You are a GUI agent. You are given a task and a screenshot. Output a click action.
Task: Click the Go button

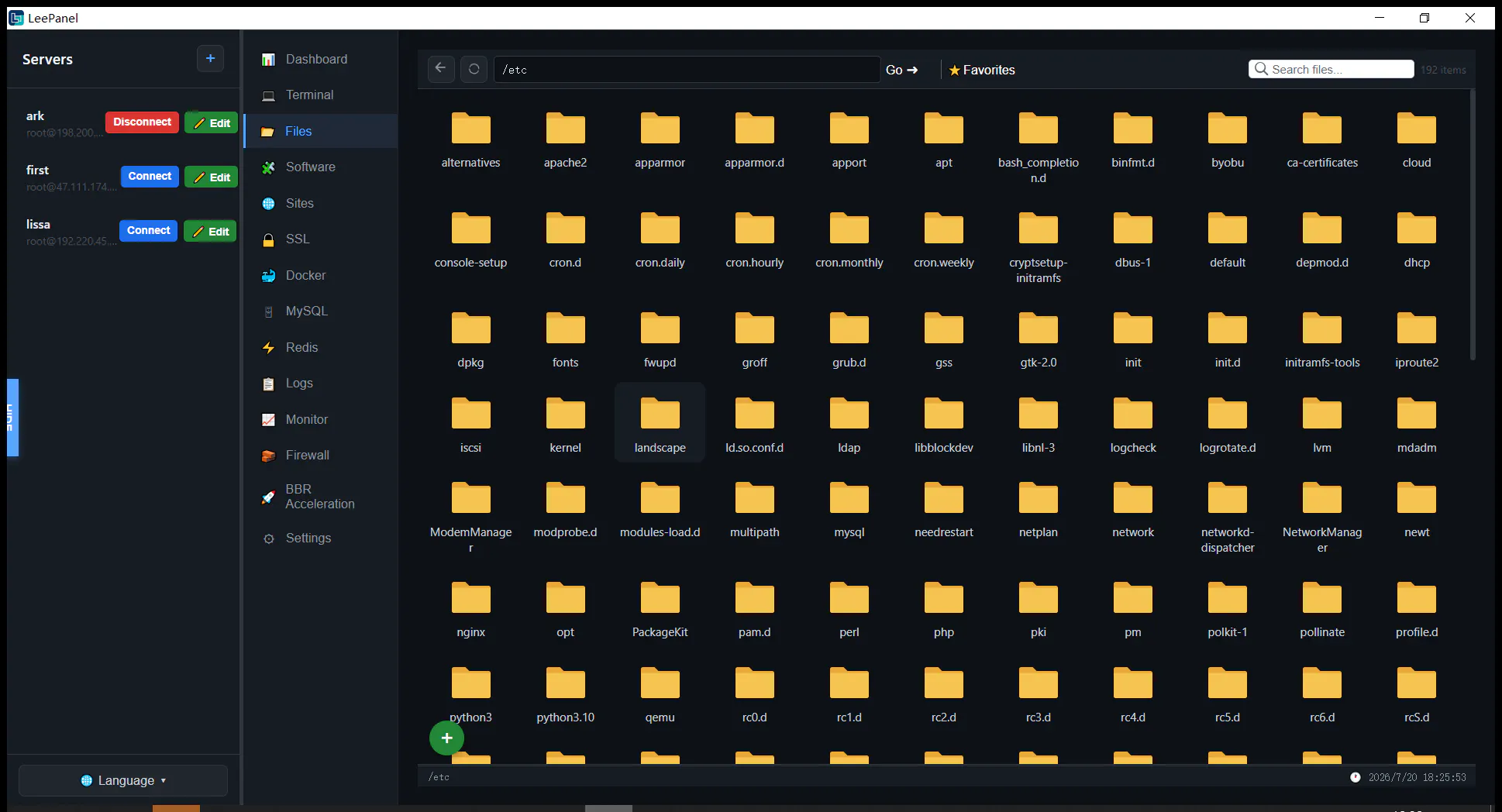pos(901,70)
